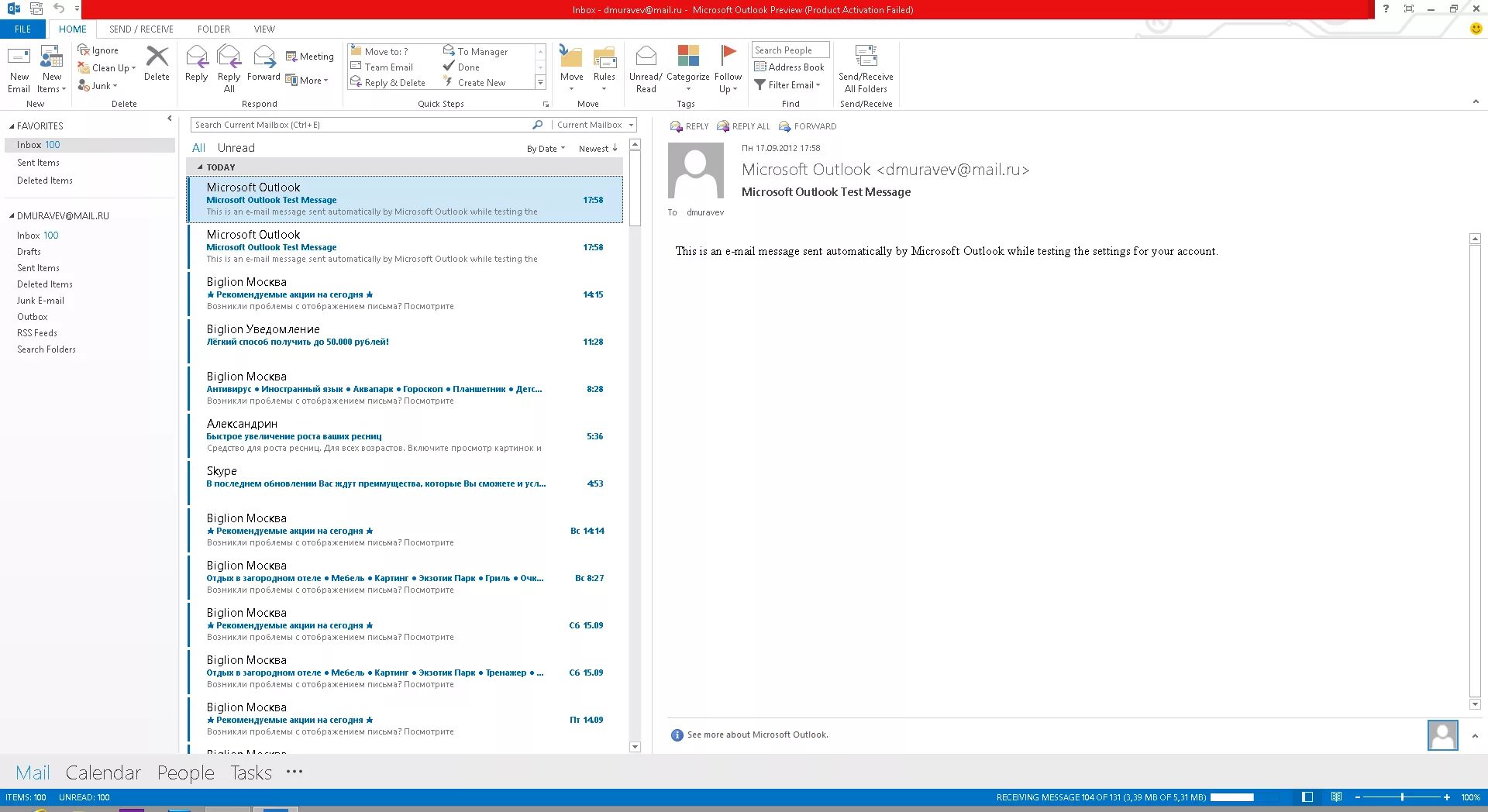Viewport: 1488px width, 812px height.
Task: Click the help question mark icon
Action: 1386,9
